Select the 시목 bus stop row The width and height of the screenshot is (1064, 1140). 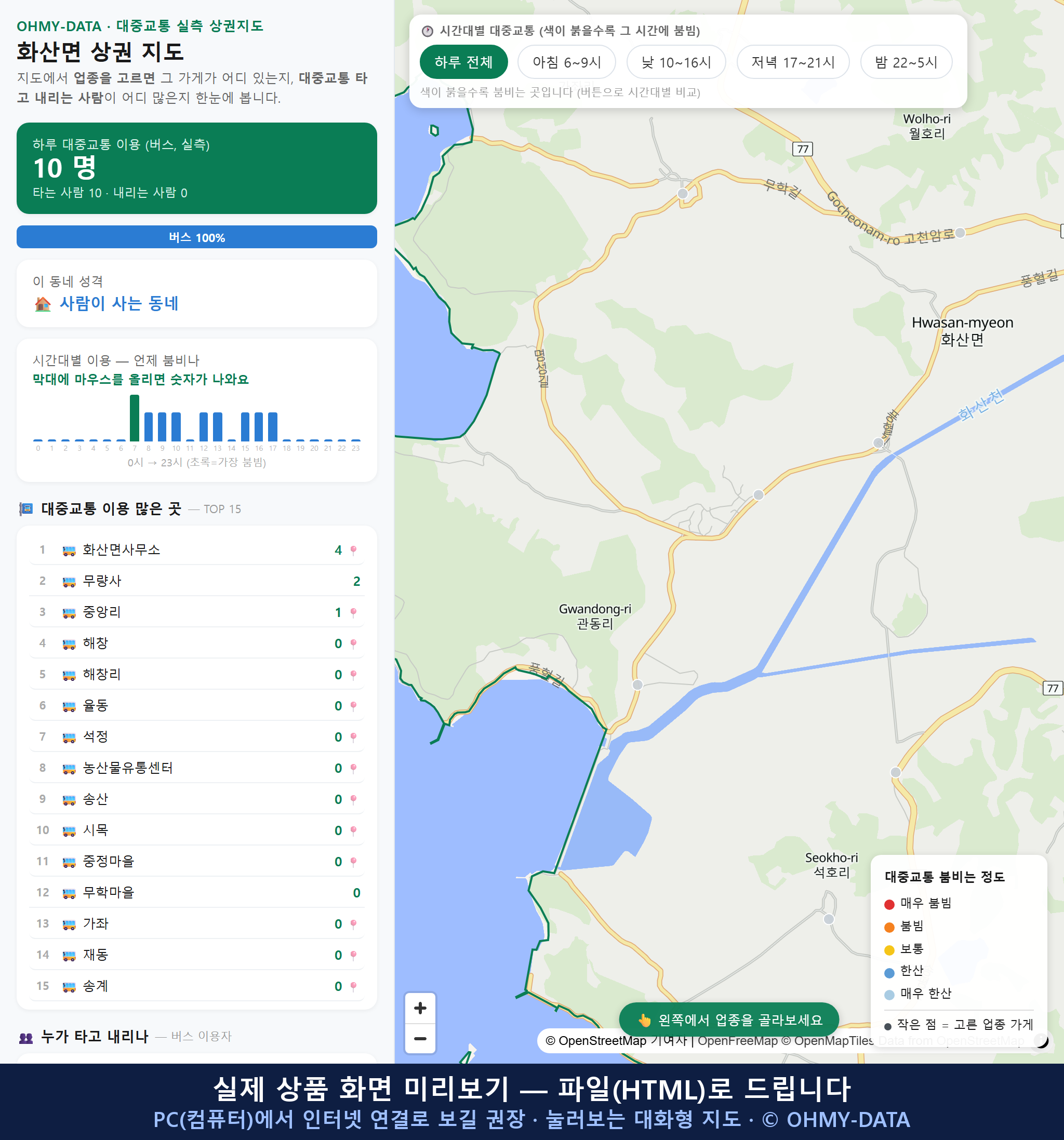coord(197,830)
